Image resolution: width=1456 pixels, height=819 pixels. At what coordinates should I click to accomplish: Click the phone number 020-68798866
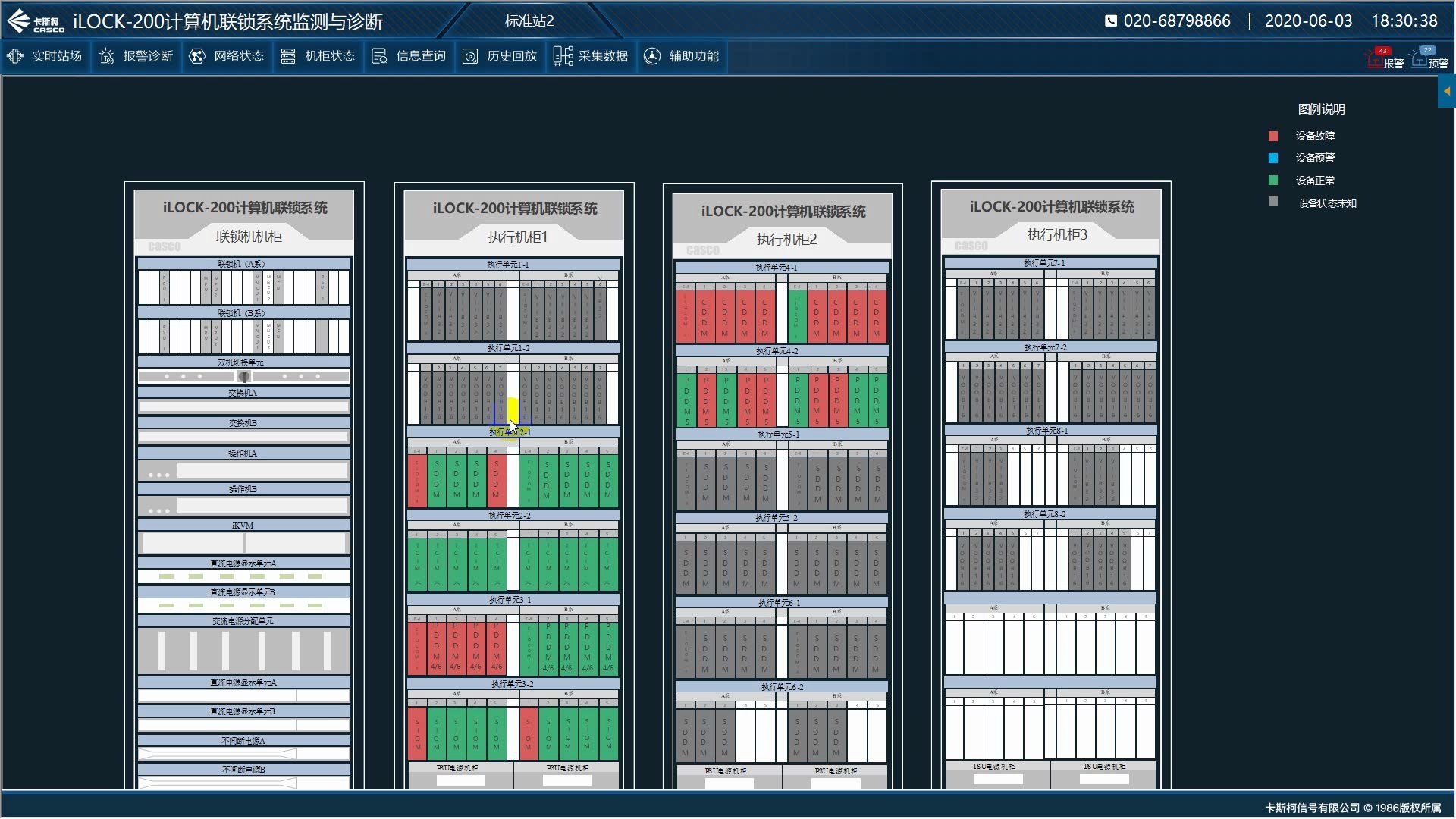(1177, 21)
